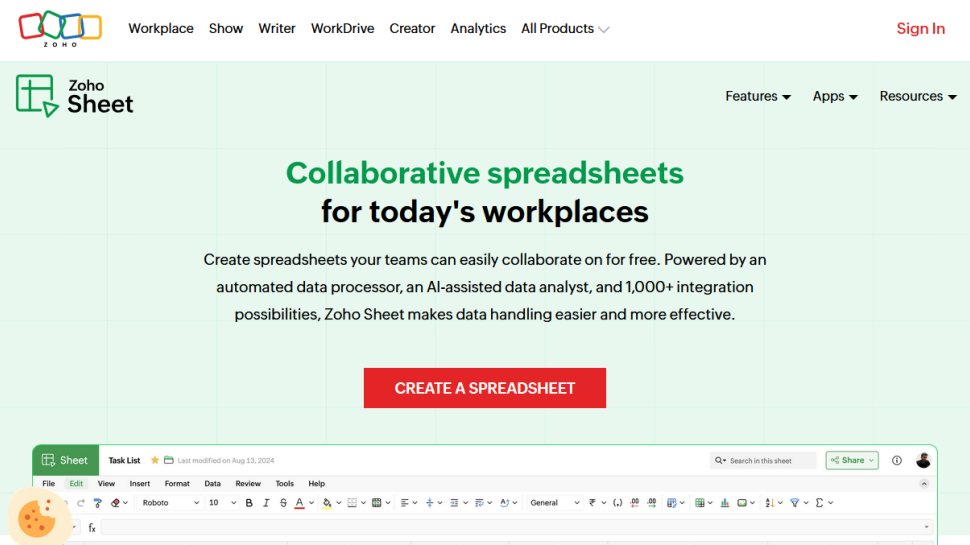This screenshot has width=970, height=545.
Task: Open the General number format dropdown
Action: (554, 503)
